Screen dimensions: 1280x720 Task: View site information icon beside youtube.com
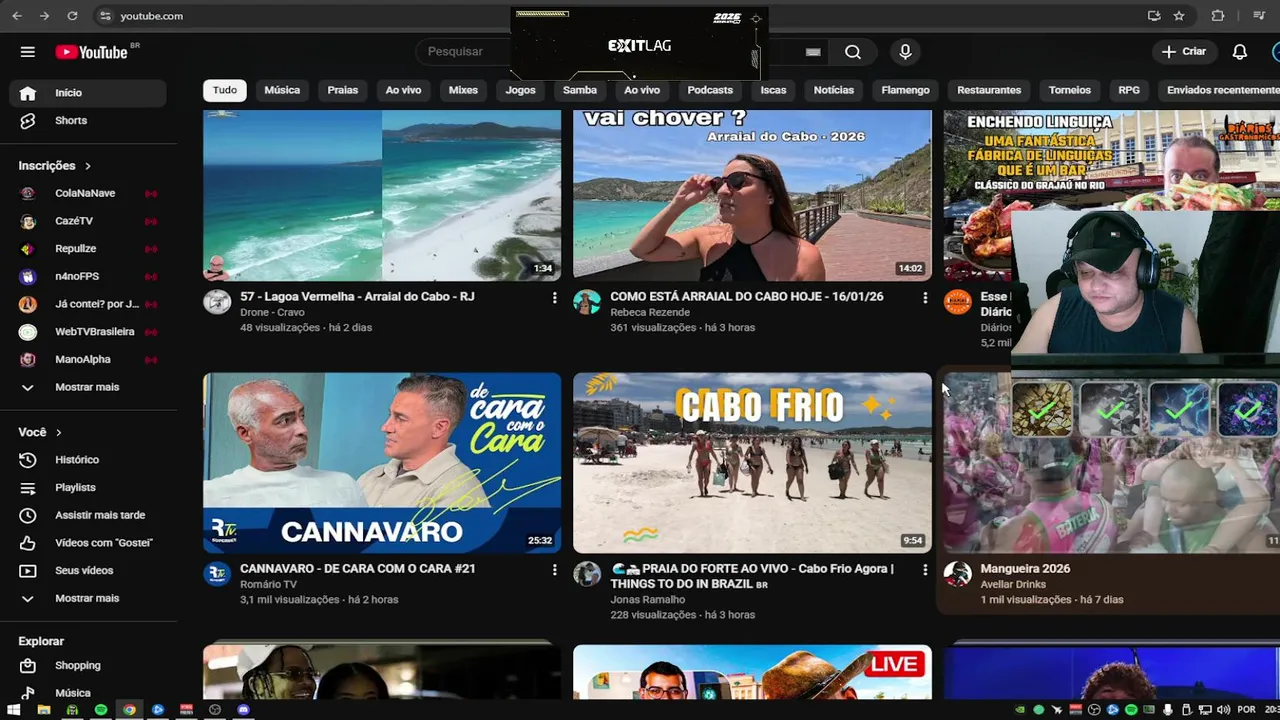point(105,16)
